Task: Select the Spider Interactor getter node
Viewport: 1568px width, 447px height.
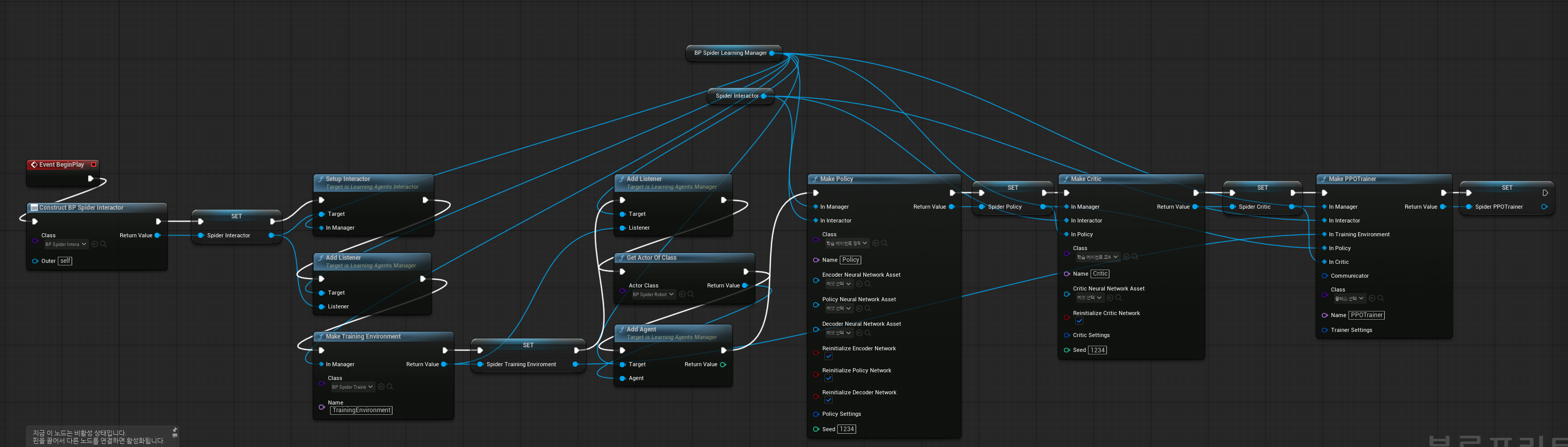Action: pyautogui.click(x=737, y=96)
